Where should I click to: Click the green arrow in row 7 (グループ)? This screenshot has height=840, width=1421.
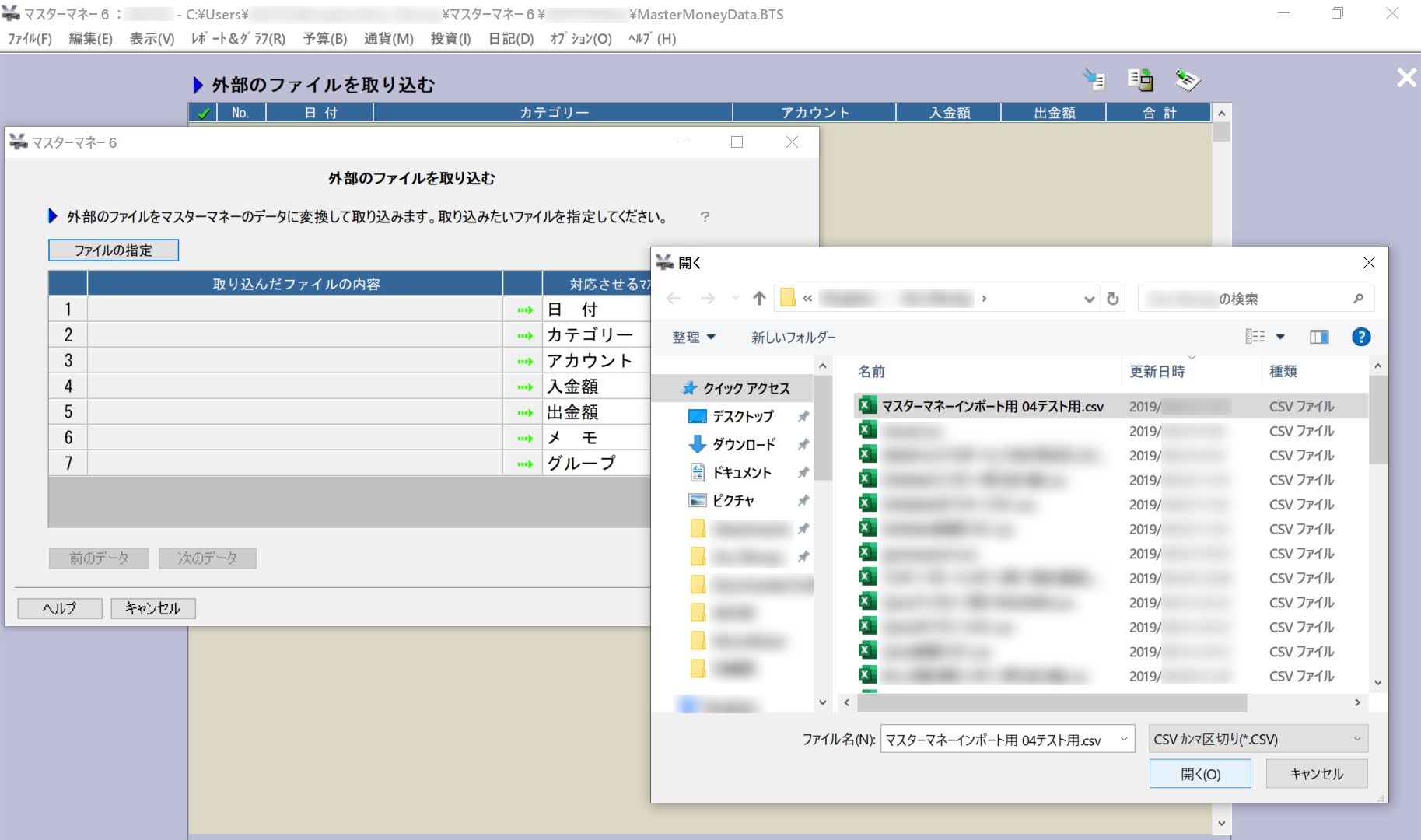click(524, 464)
